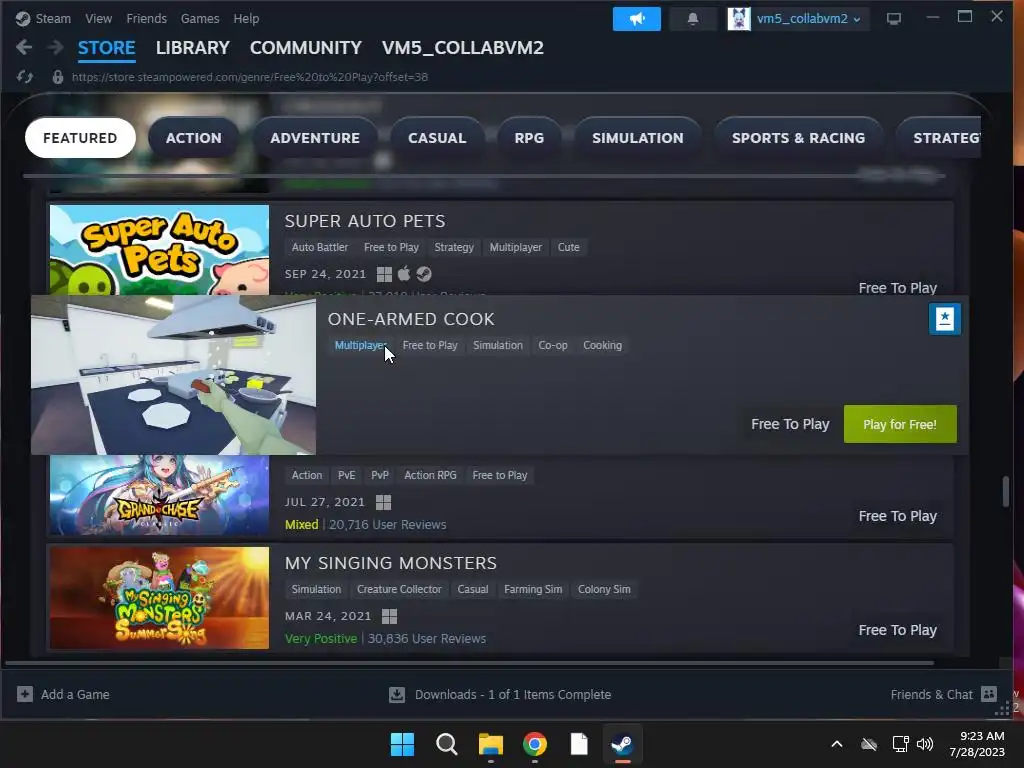Open the Help menu
This screenshot has width=1024, height=768.
point(246,18)
